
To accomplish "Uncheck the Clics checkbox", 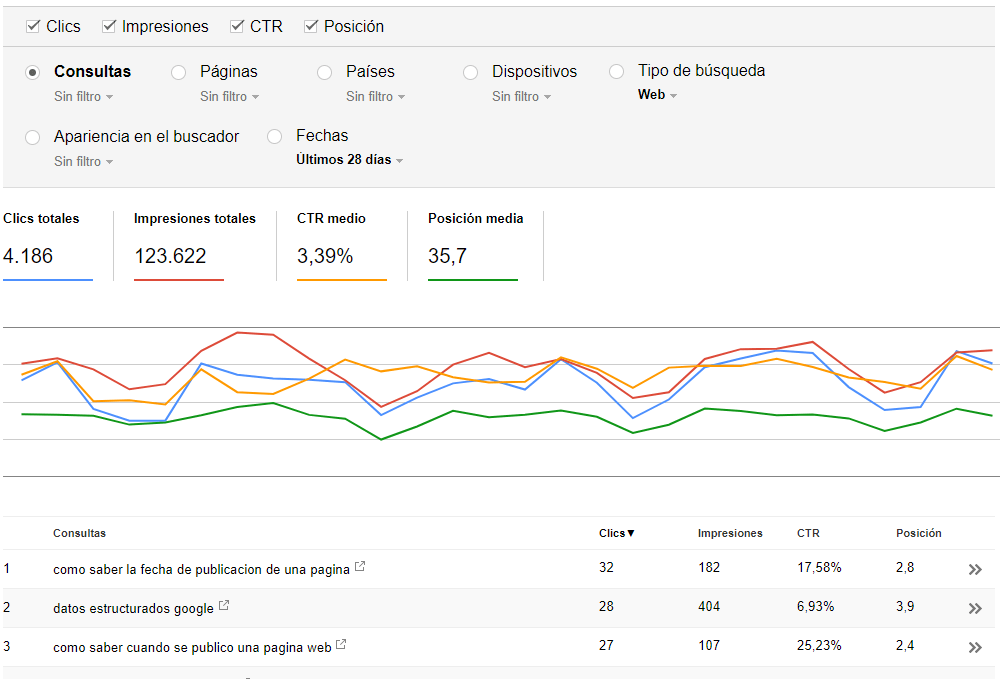I will (x=33, y=26).
